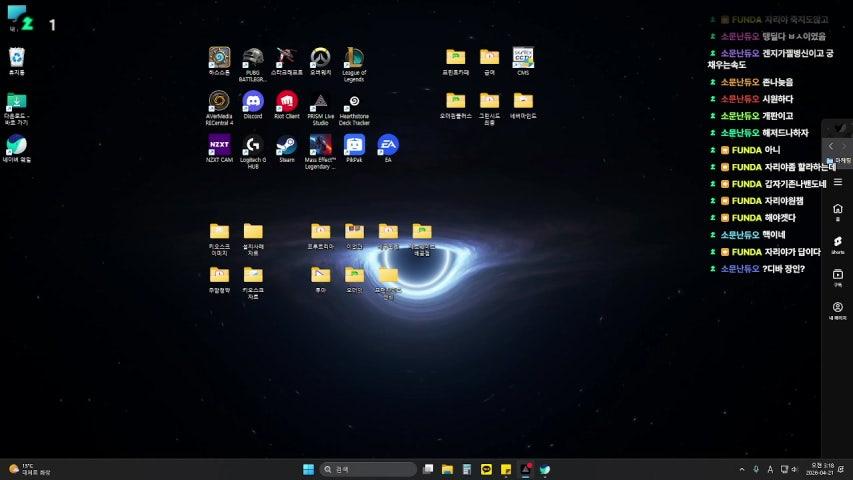
Task: Open the Discord desktop shortcut
Action: pyautogui.click(x=253, y=101)
